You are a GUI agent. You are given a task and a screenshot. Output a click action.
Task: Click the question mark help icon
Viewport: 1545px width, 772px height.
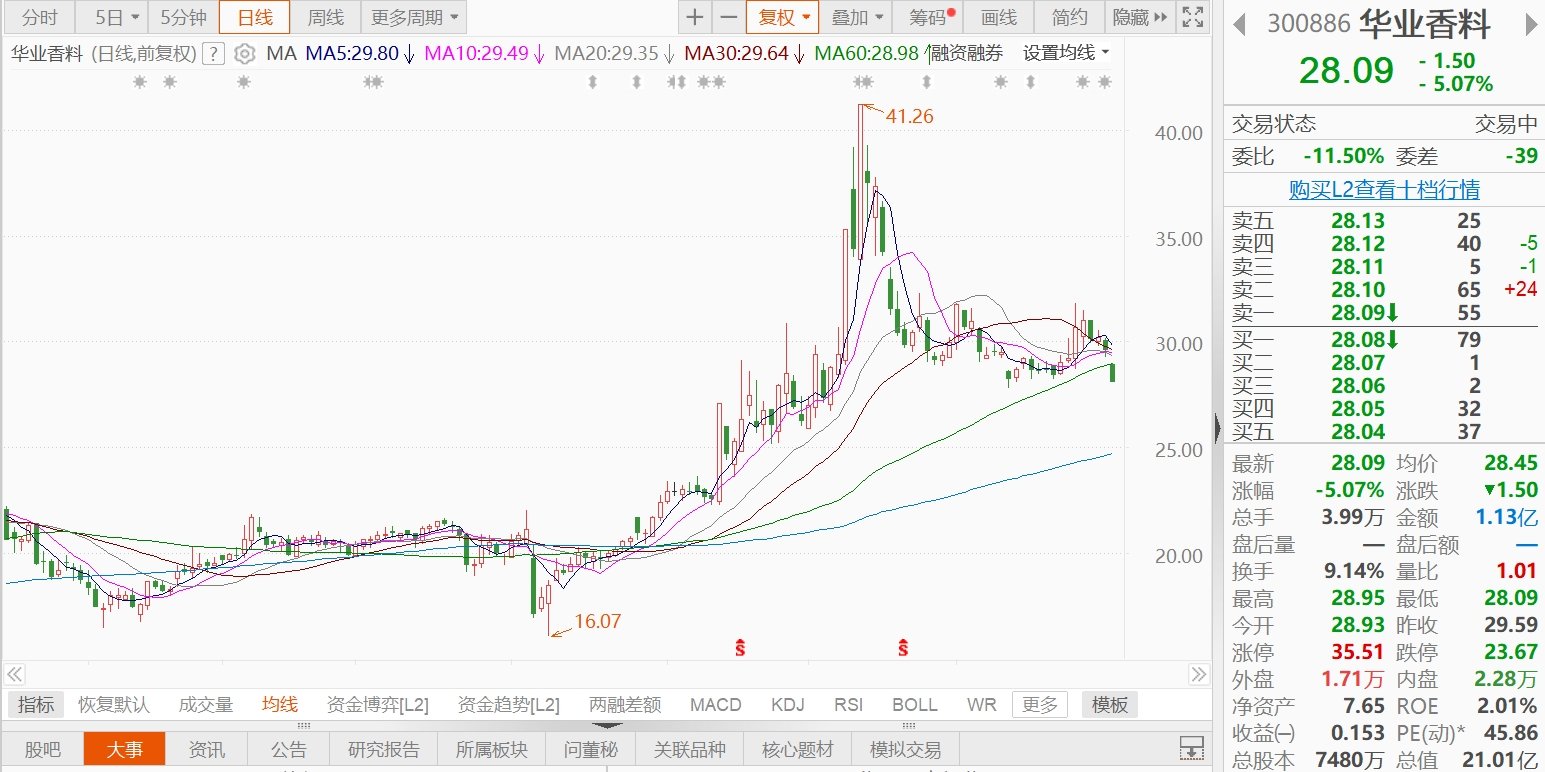click(x=213, y=54)
